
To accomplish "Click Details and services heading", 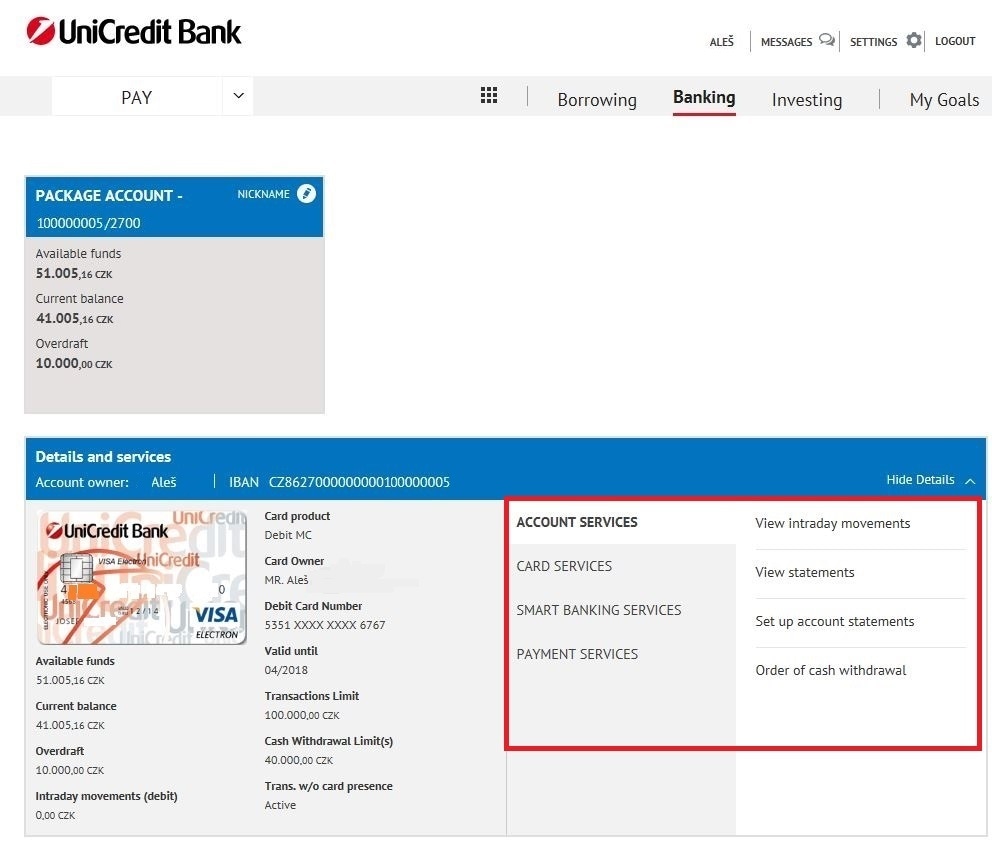I will [x=103, y=457].
